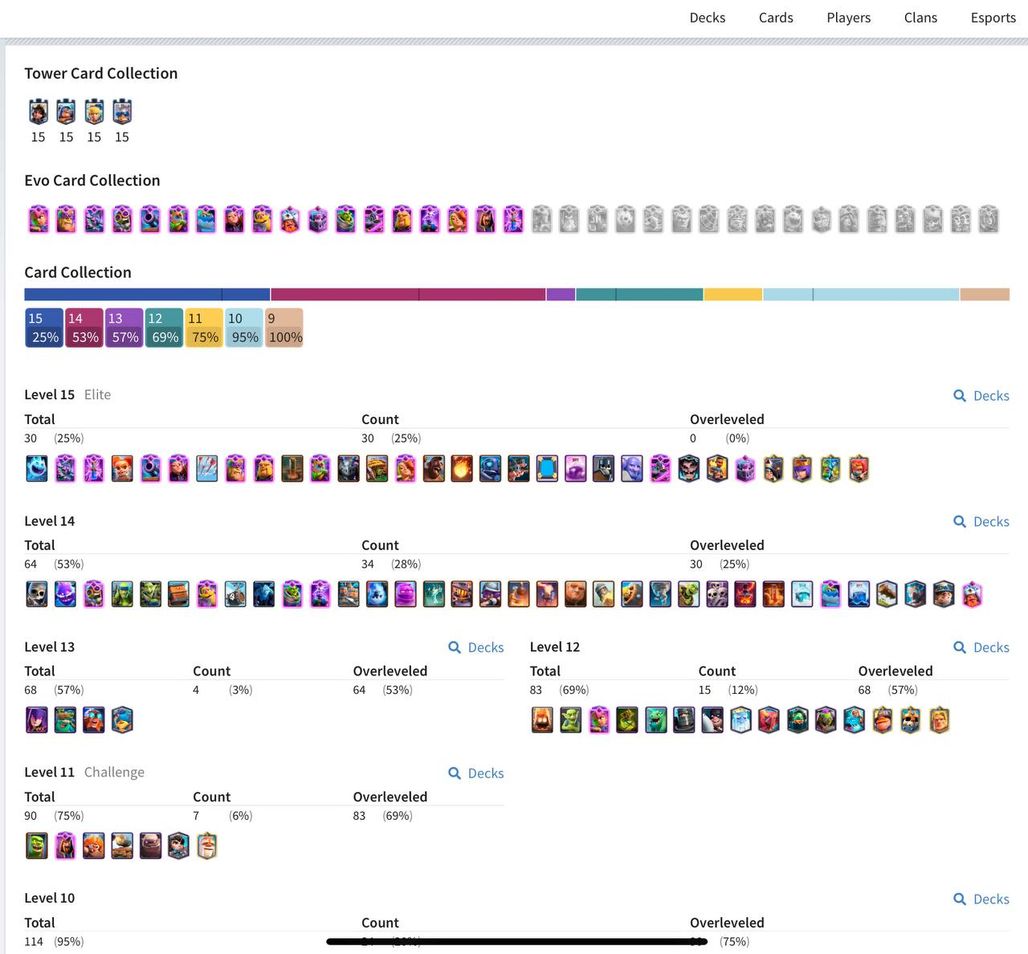Viewport: 1028px width, 954px height.
Task: Select the yellow level 11 75% badge
Action: [x=204, y=328]
